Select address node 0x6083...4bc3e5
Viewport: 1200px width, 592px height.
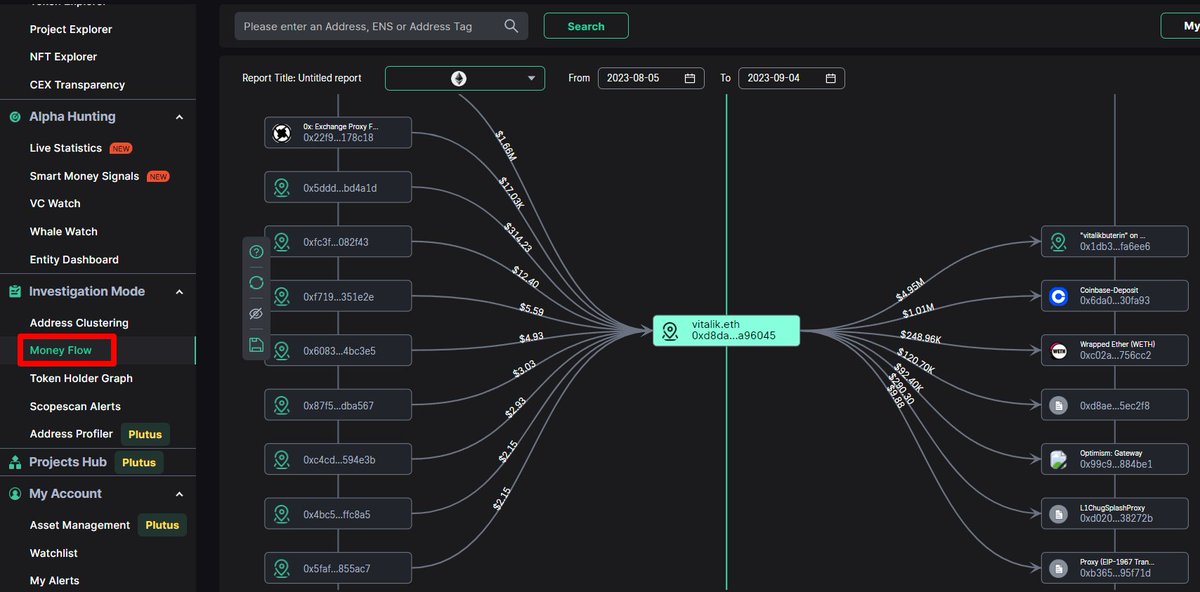338,351
